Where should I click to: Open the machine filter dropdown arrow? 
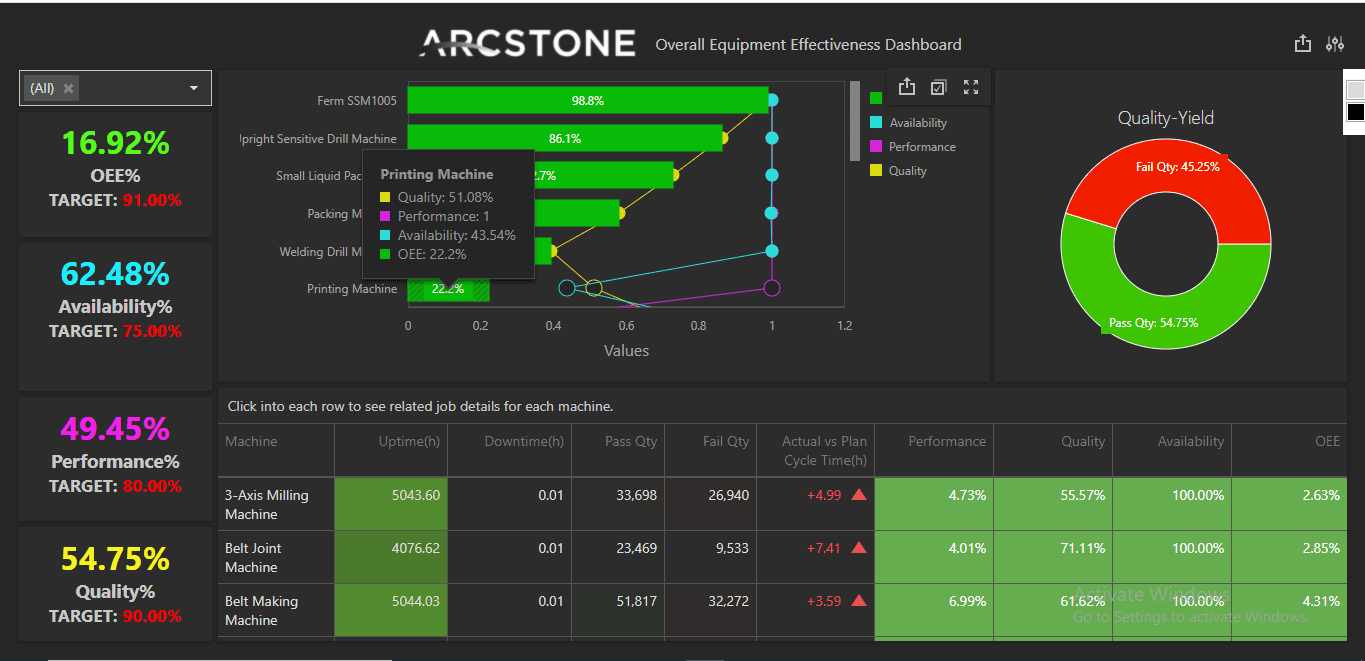tap(194, 88)
